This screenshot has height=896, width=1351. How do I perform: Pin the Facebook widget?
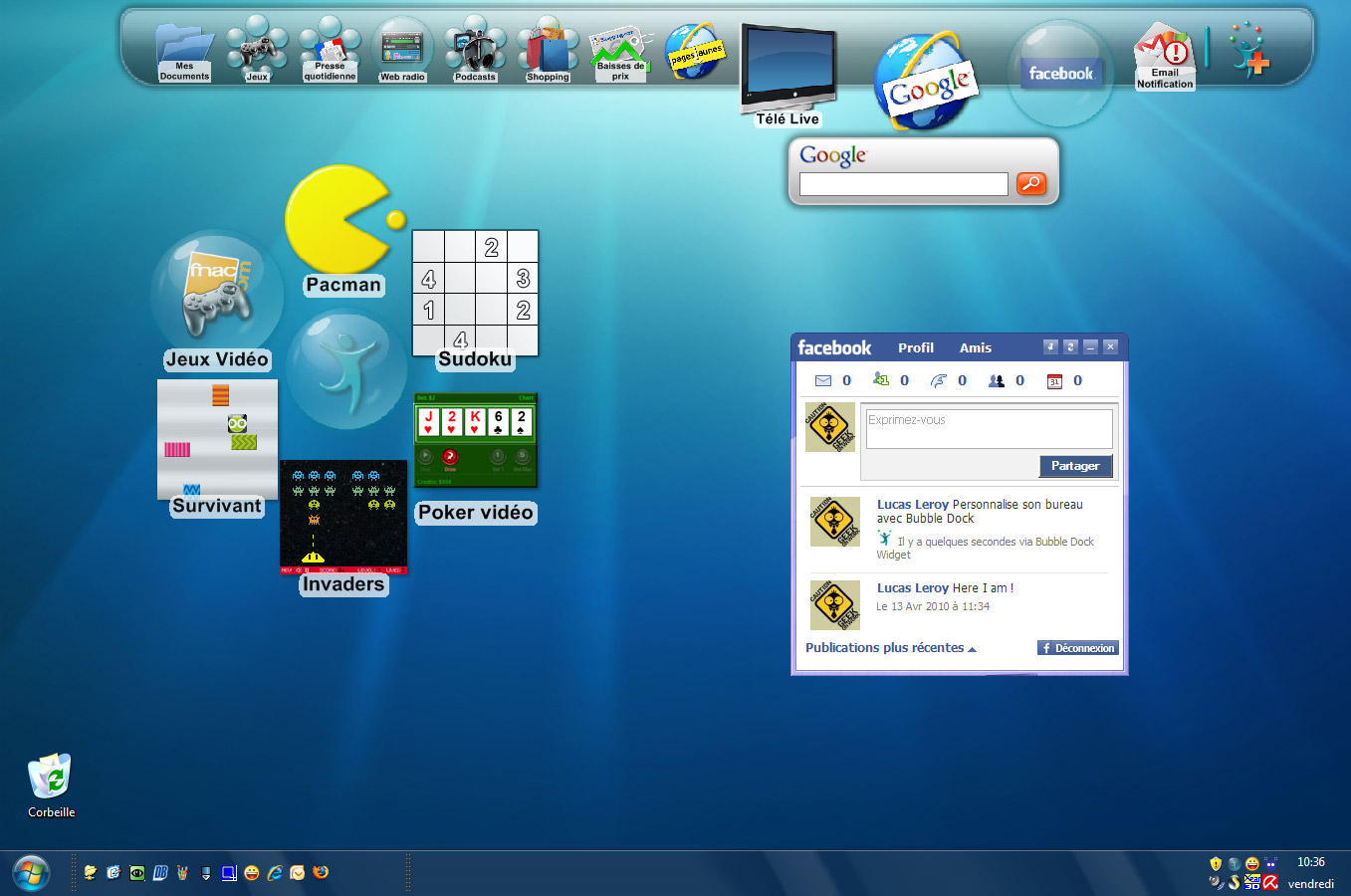(x=1050, y=346)
